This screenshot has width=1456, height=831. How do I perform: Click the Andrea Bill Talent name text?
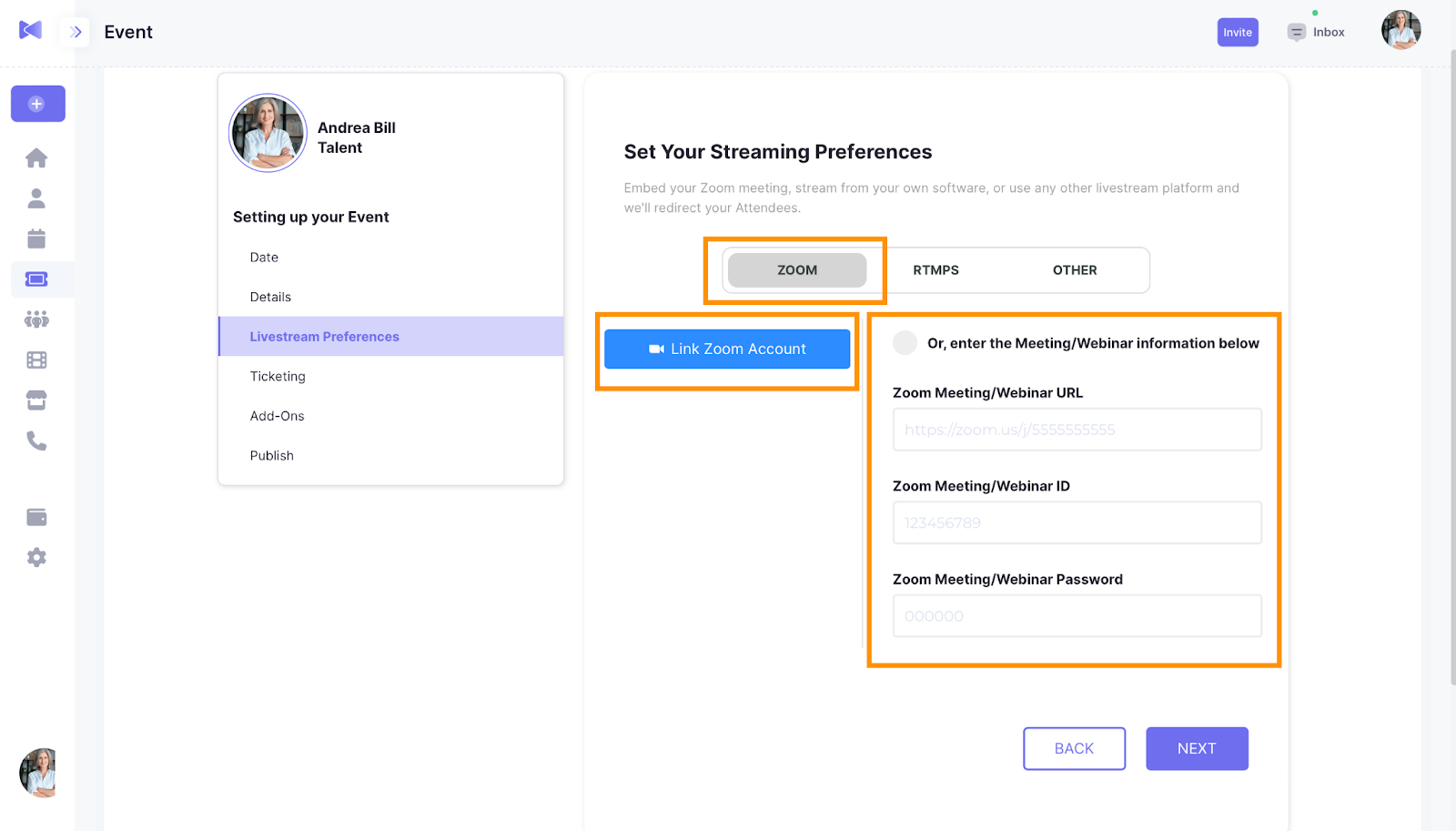point(357,137)
